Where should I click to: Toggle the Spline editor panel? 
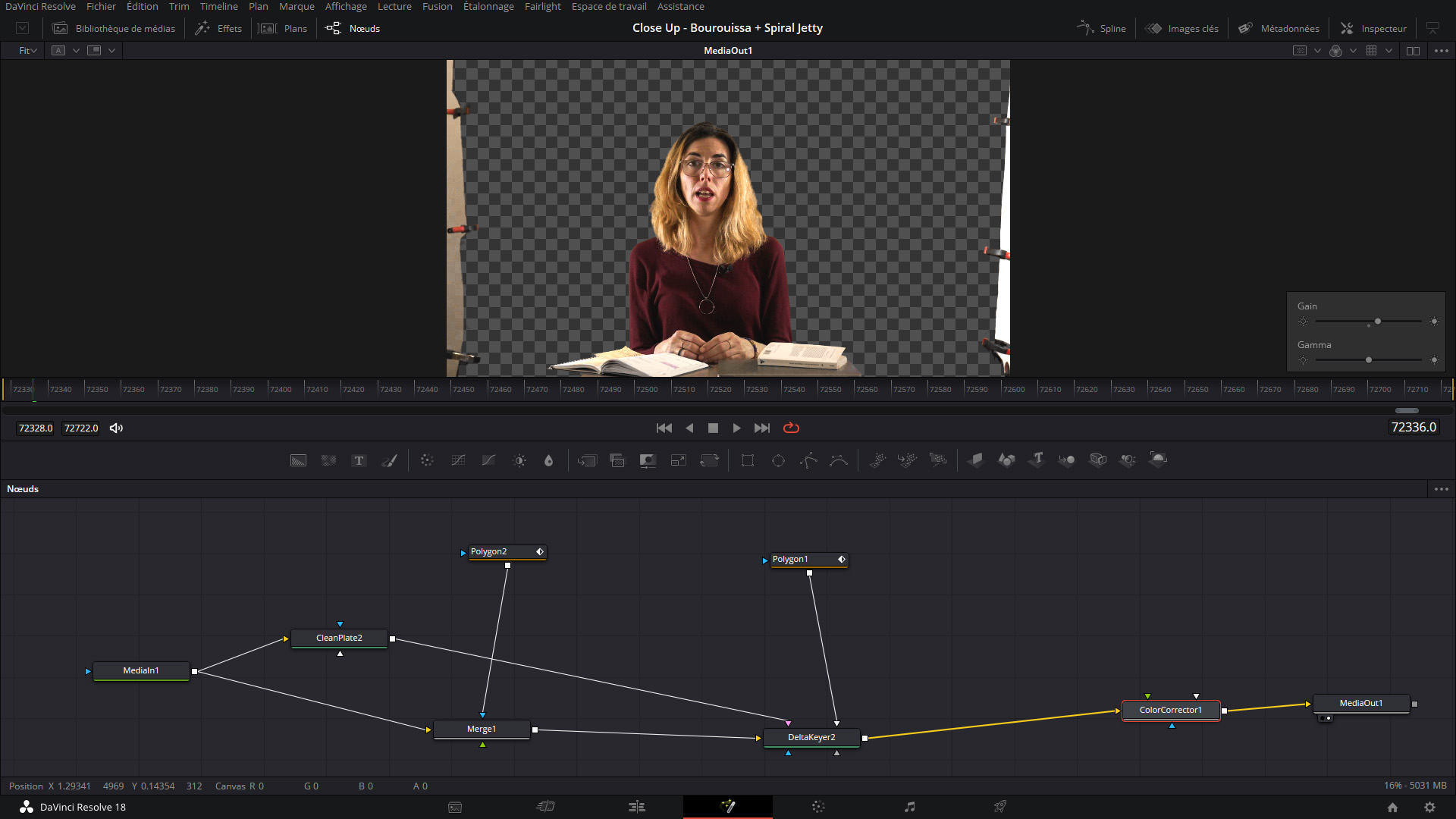[x=1101, y=28]
